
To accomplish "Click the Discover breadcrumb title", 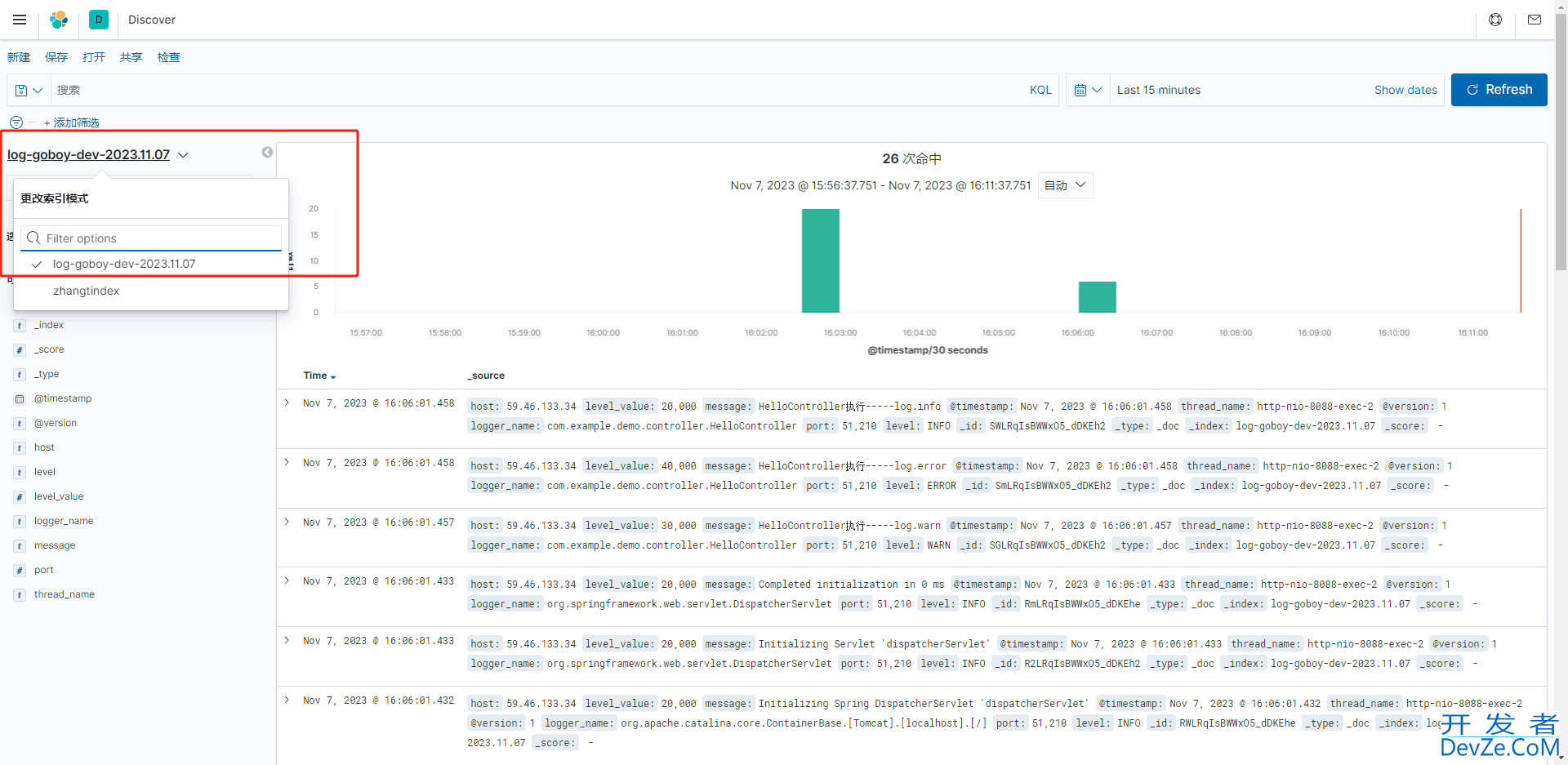I will click(x=152, y=20).
